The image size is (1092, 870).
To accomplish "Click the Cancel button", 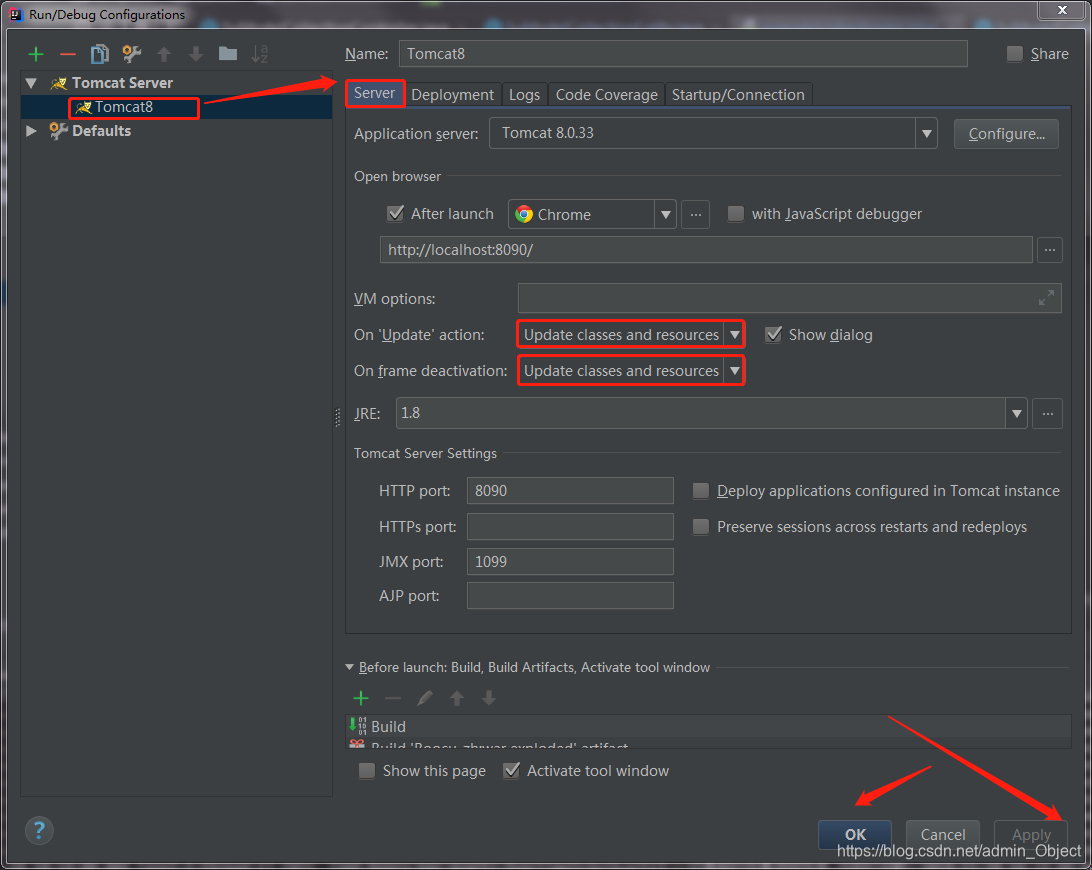I will click(x=942, y=834).
